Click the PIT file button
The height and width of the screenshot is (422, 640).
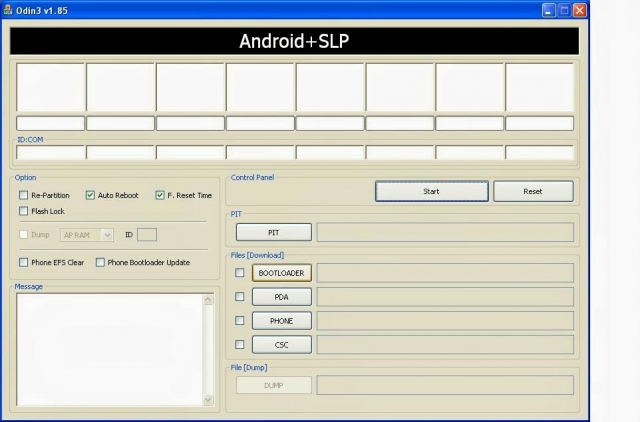(x=273, y=232)
